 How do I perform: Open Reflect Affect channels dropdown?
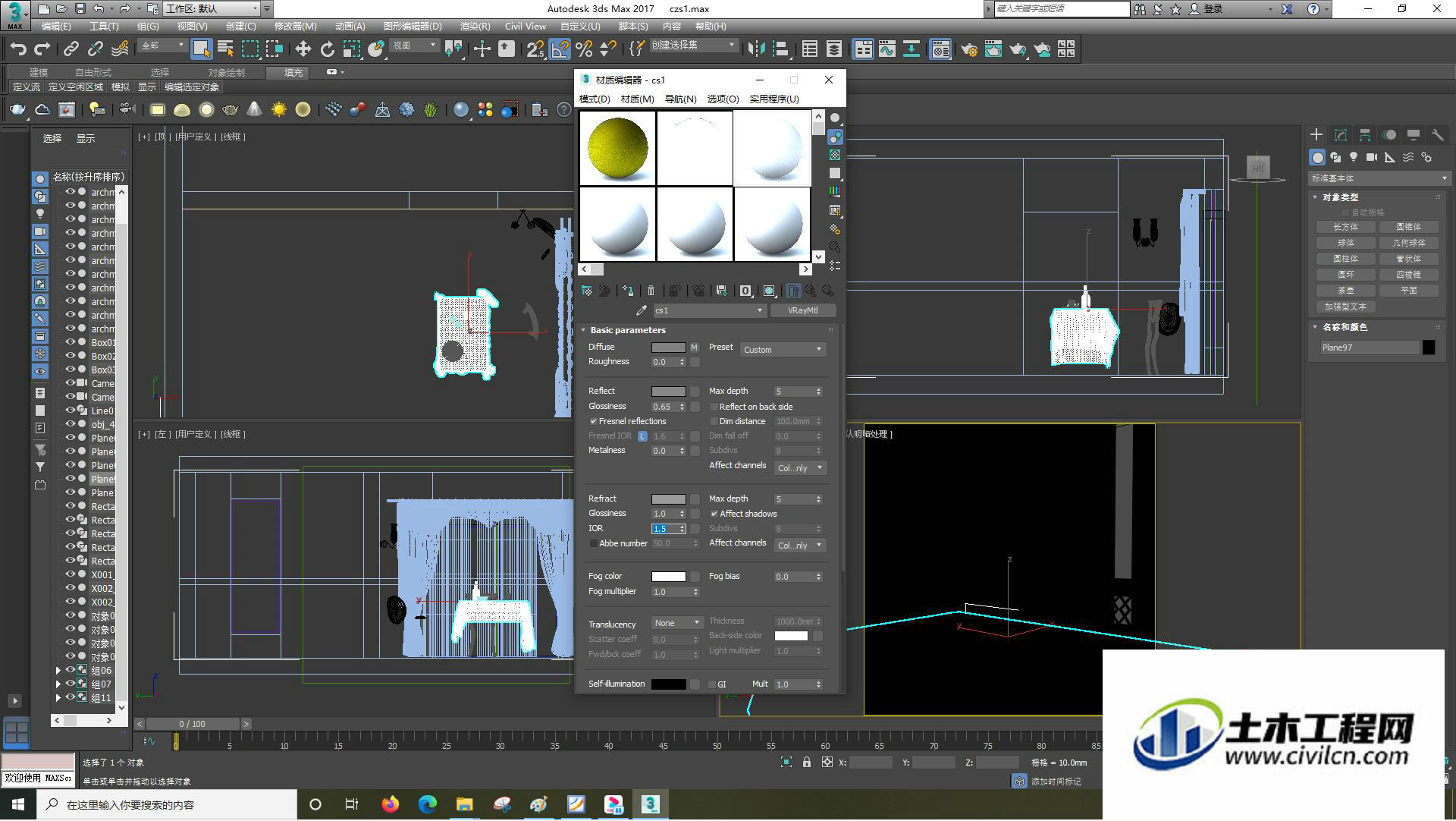tap(800, 468)
